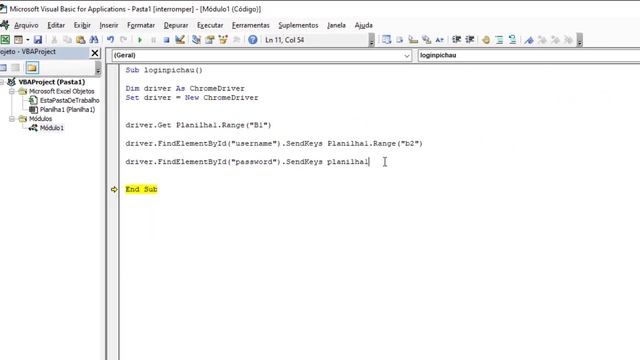Select Planilha1 (Planilha1) in project tree
This screenshot has width=640, height=360.
[x=67, y=109]
